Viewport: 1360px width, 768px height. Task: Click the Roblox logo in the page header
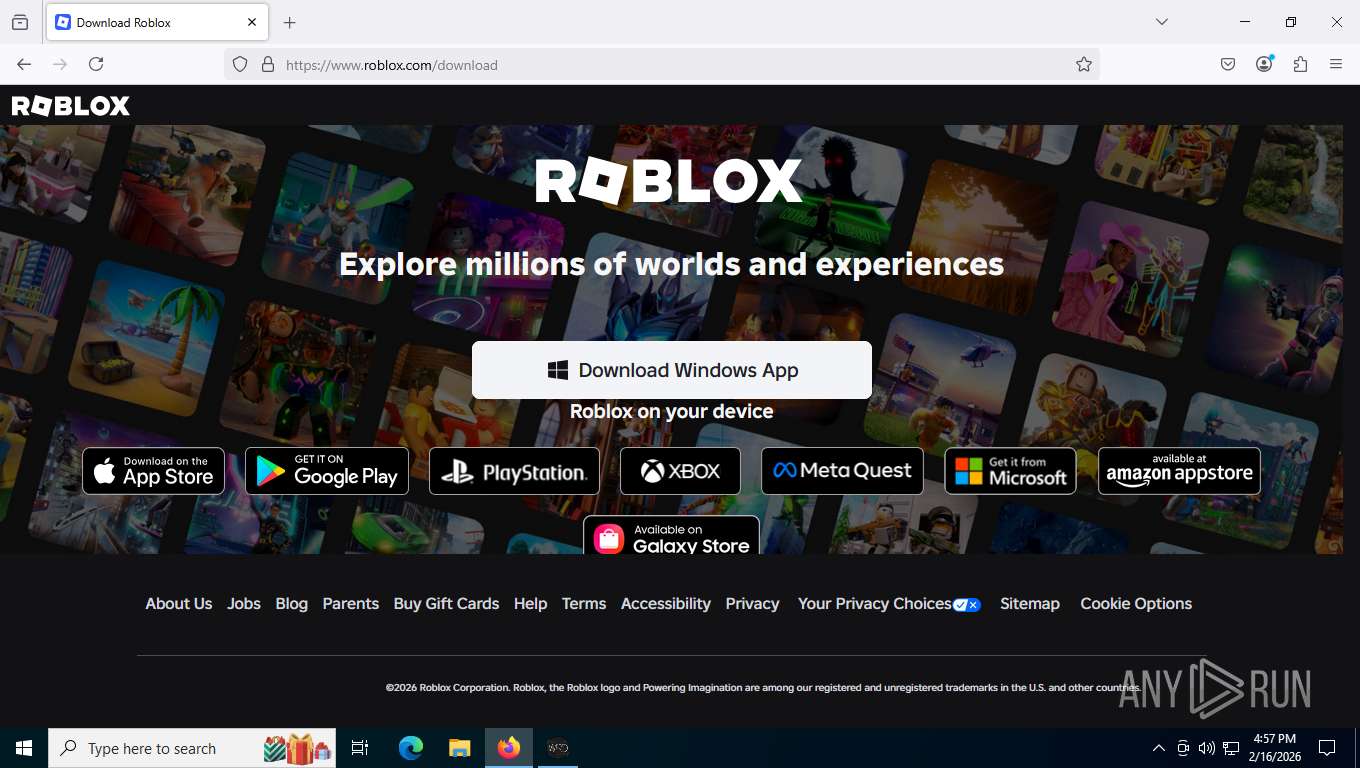[70, 106]
